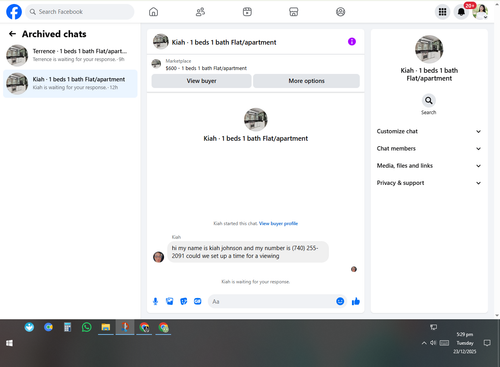
Task: Click the seen-by read receipt avatar
Action: [x=354, y=269]
